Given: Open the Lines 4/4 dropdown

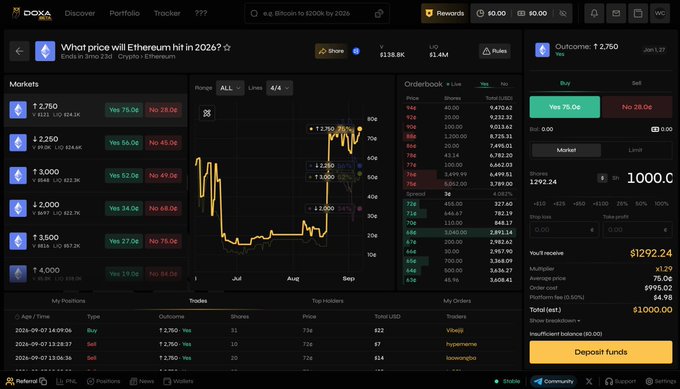Looking at the screenshot, I should coord(279,88).
